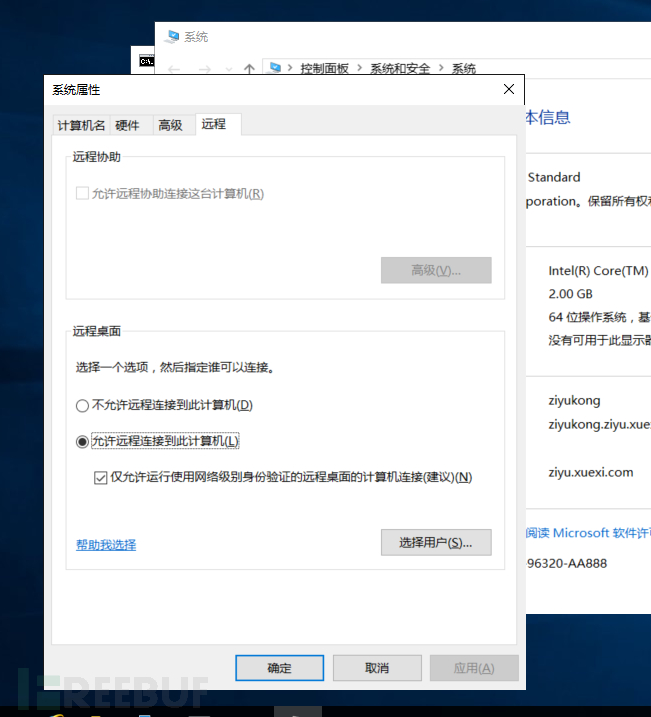Click 系统 breadcrumb in address bar

click(x=464, y=69)
